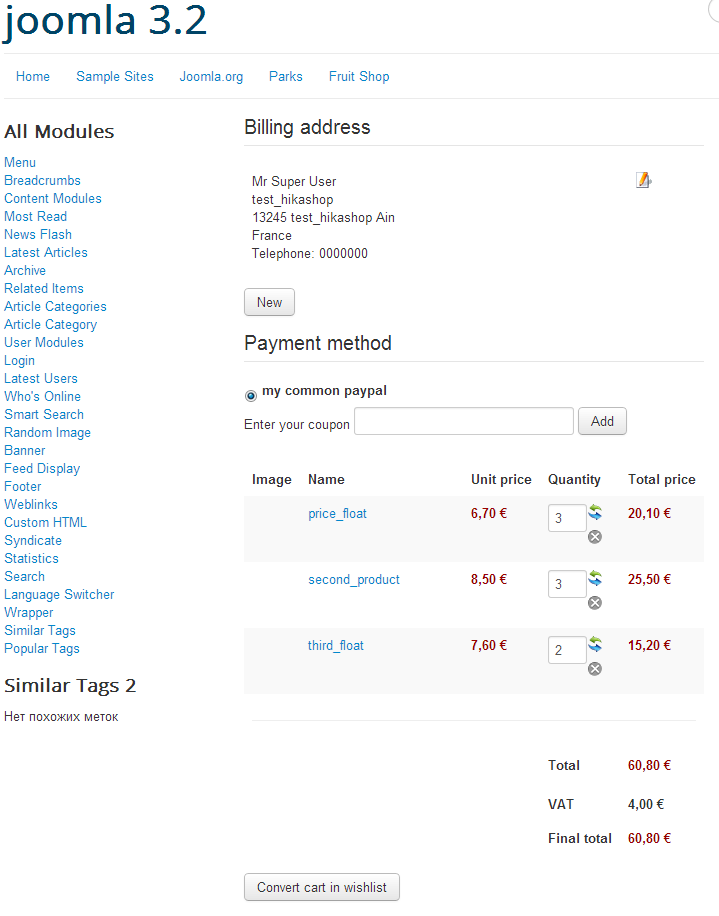719x916 pixels.
Task: Click the edit billing address icon
Action: 643,180
